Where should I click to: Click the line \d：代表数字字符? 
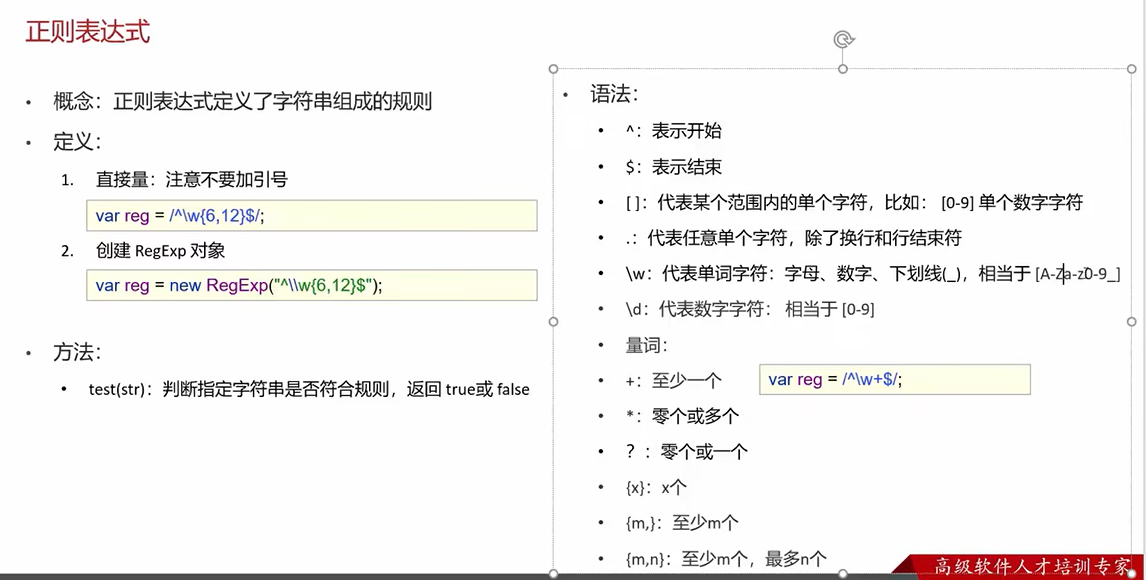750,309
